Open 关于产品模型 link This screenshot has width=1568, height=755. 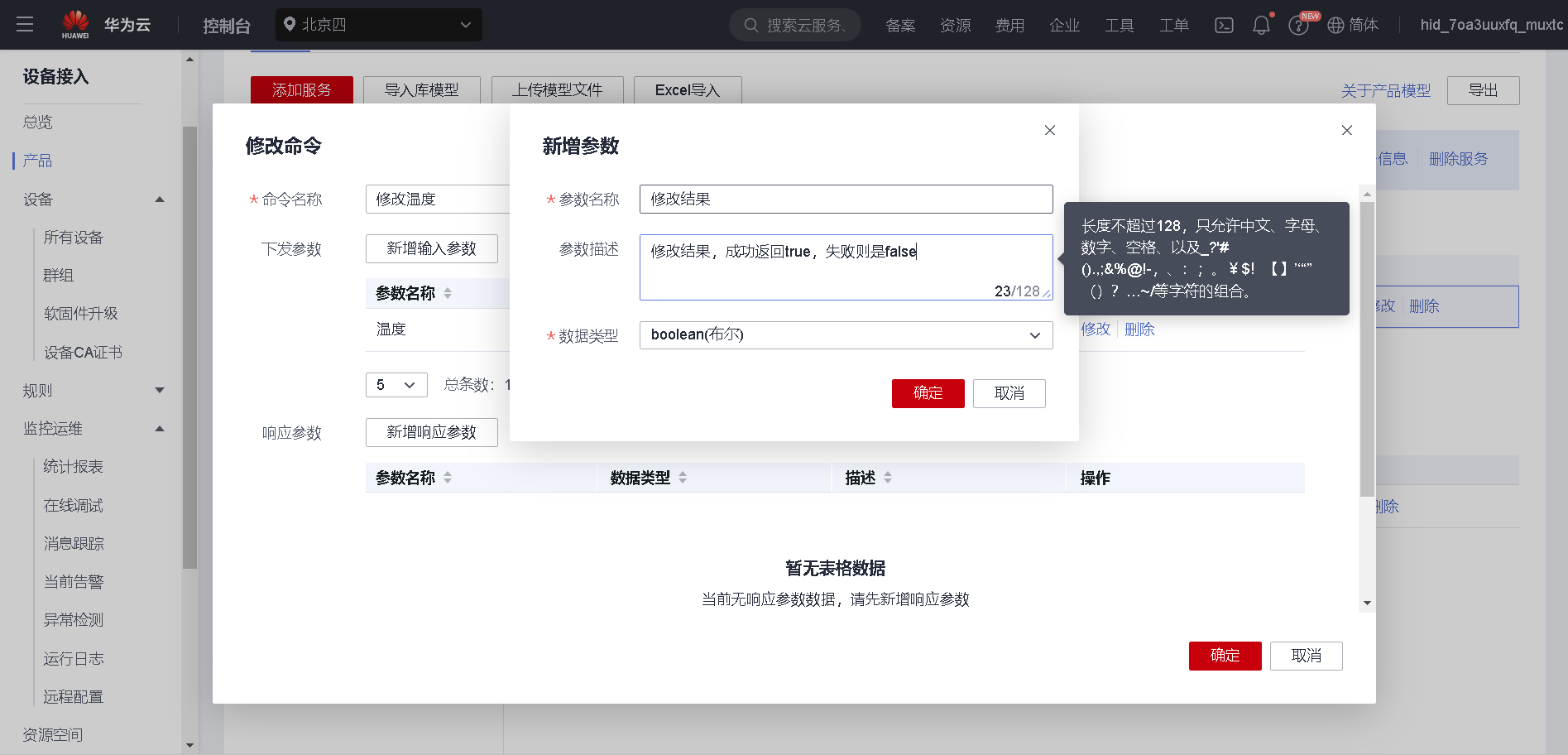(x=1386, y=91)
